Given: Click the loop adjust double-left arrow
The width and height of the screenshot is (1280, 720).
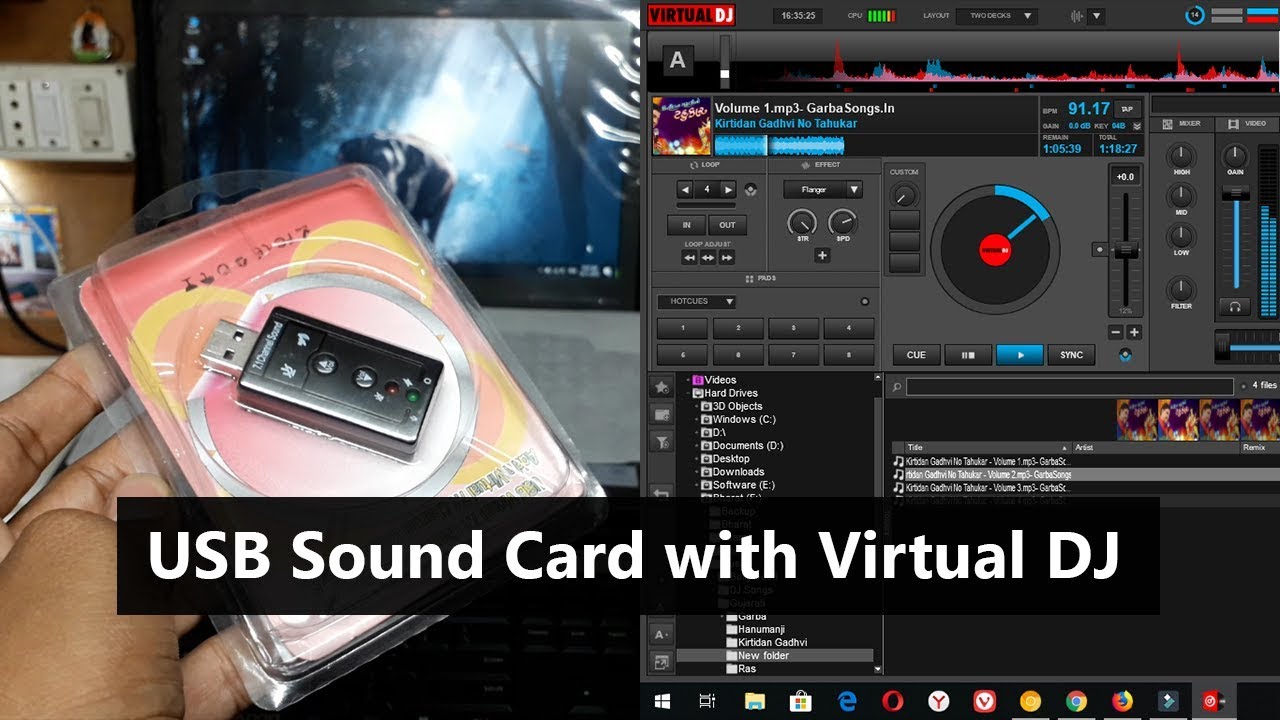Looking at the screenshot, I should [x=690, y=257].
